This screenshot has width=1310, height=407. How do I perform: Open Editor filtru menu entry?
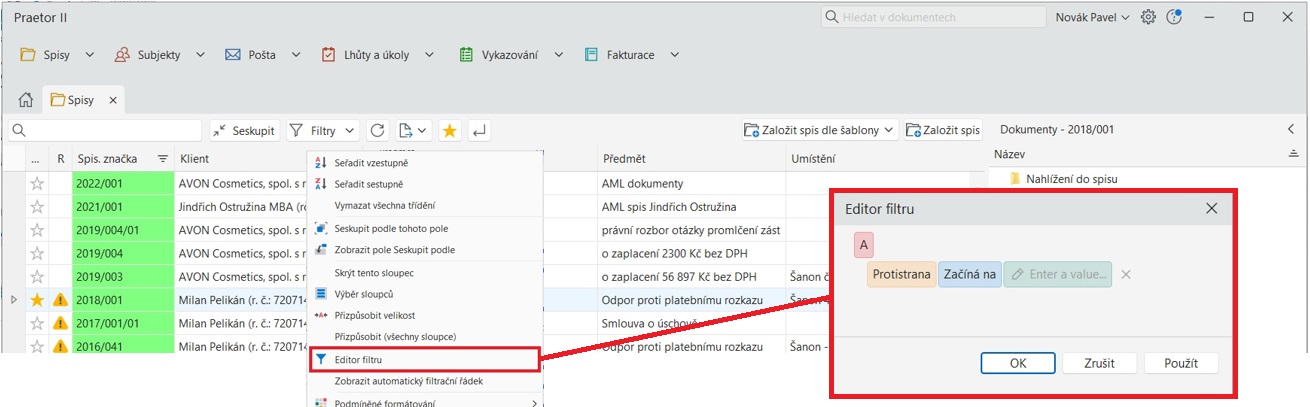click(425, 359)
